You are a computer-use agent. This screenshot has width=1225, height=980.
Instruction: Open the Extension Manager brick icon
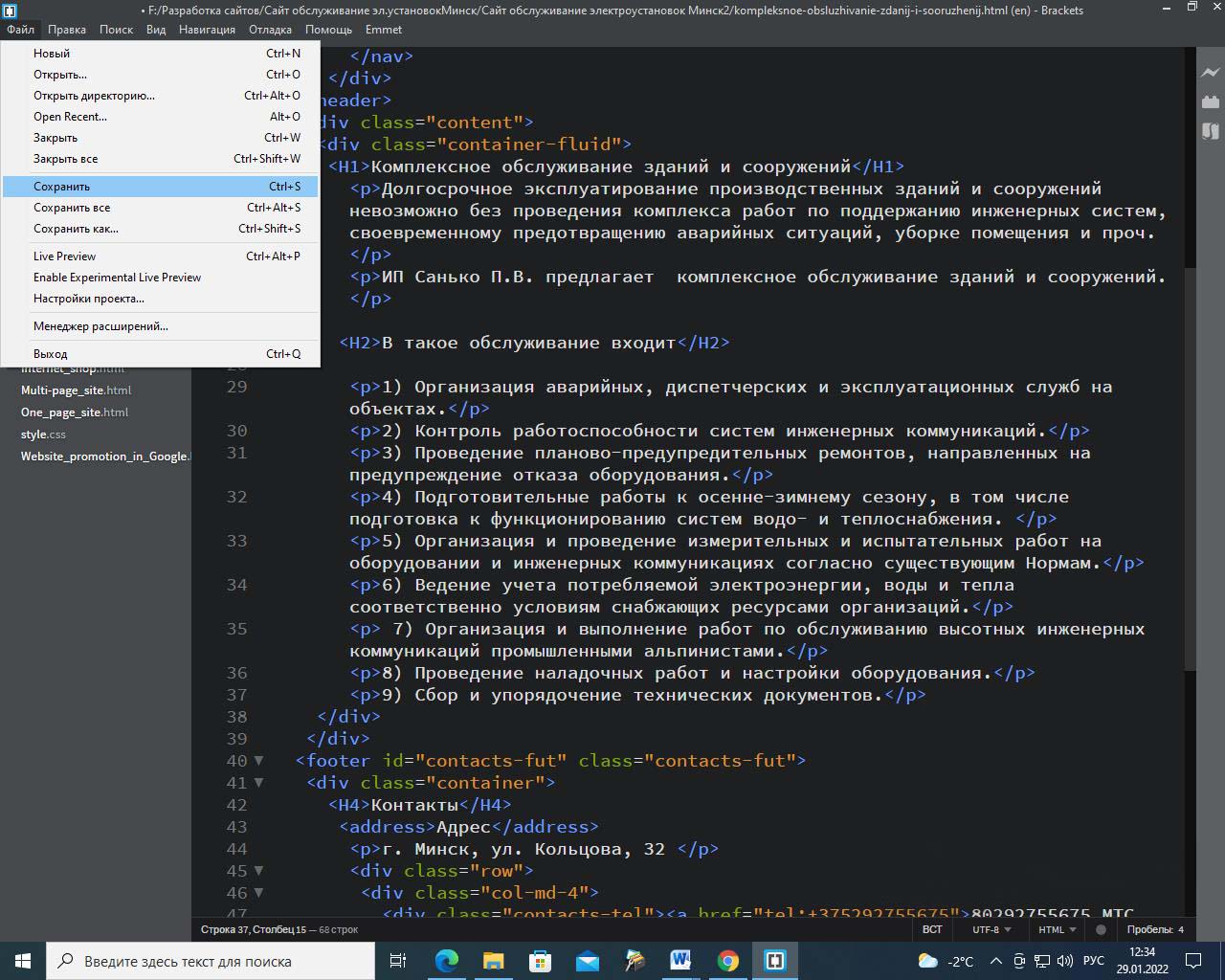tap(1211, 101)
